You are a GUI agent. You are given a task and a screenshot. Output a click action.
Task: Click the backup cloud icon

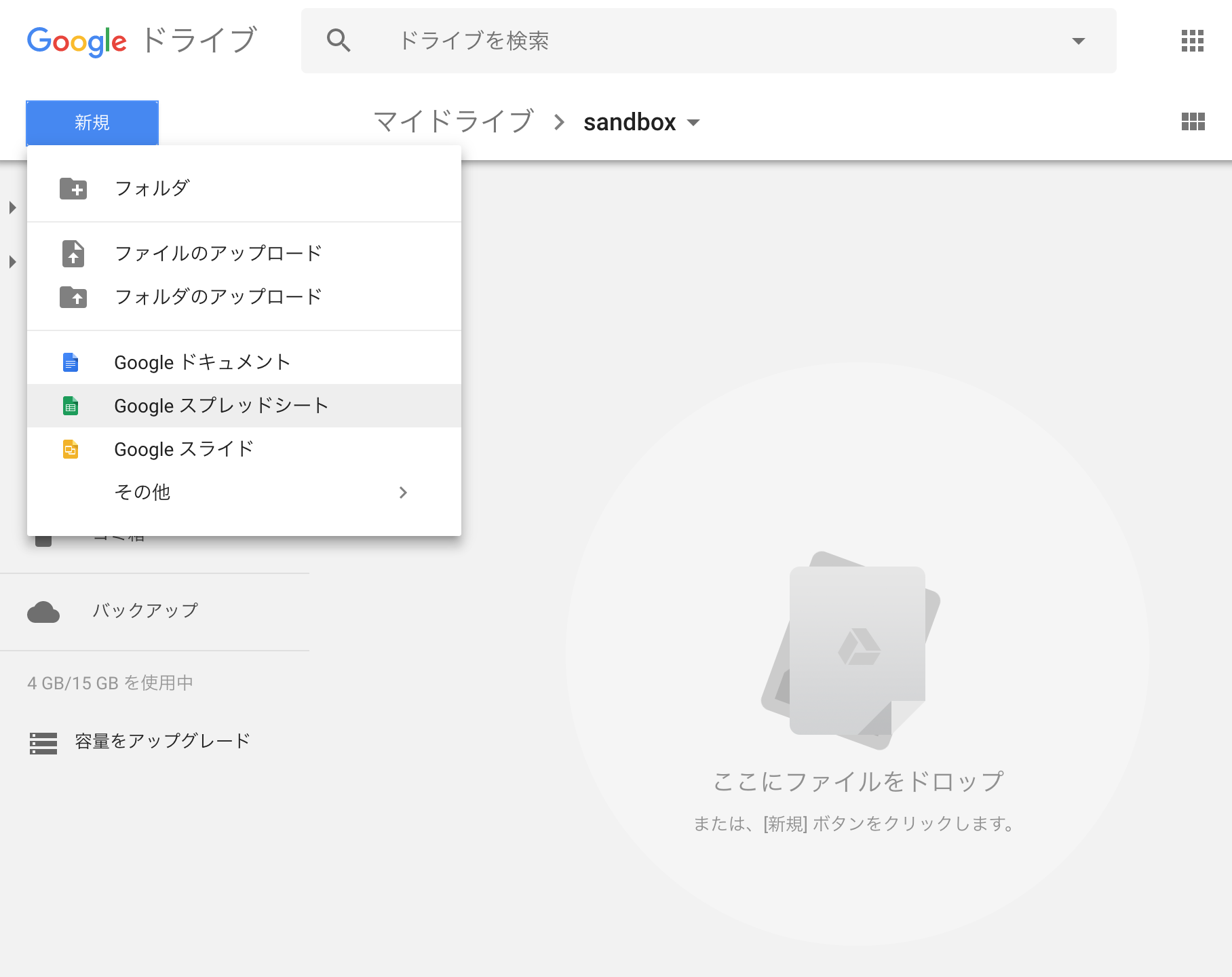coord(43,612)
